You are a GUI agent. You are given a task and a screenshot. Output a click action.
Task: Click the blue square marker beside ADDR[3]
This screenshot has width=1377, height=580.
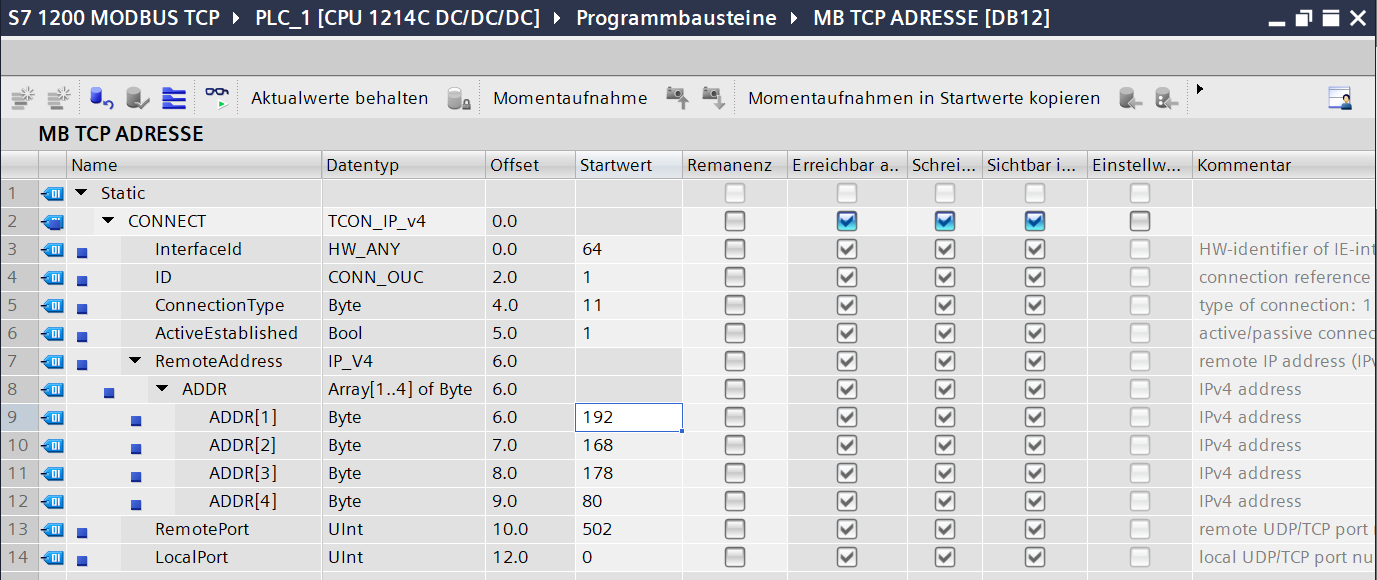click(x=136, y=477)
